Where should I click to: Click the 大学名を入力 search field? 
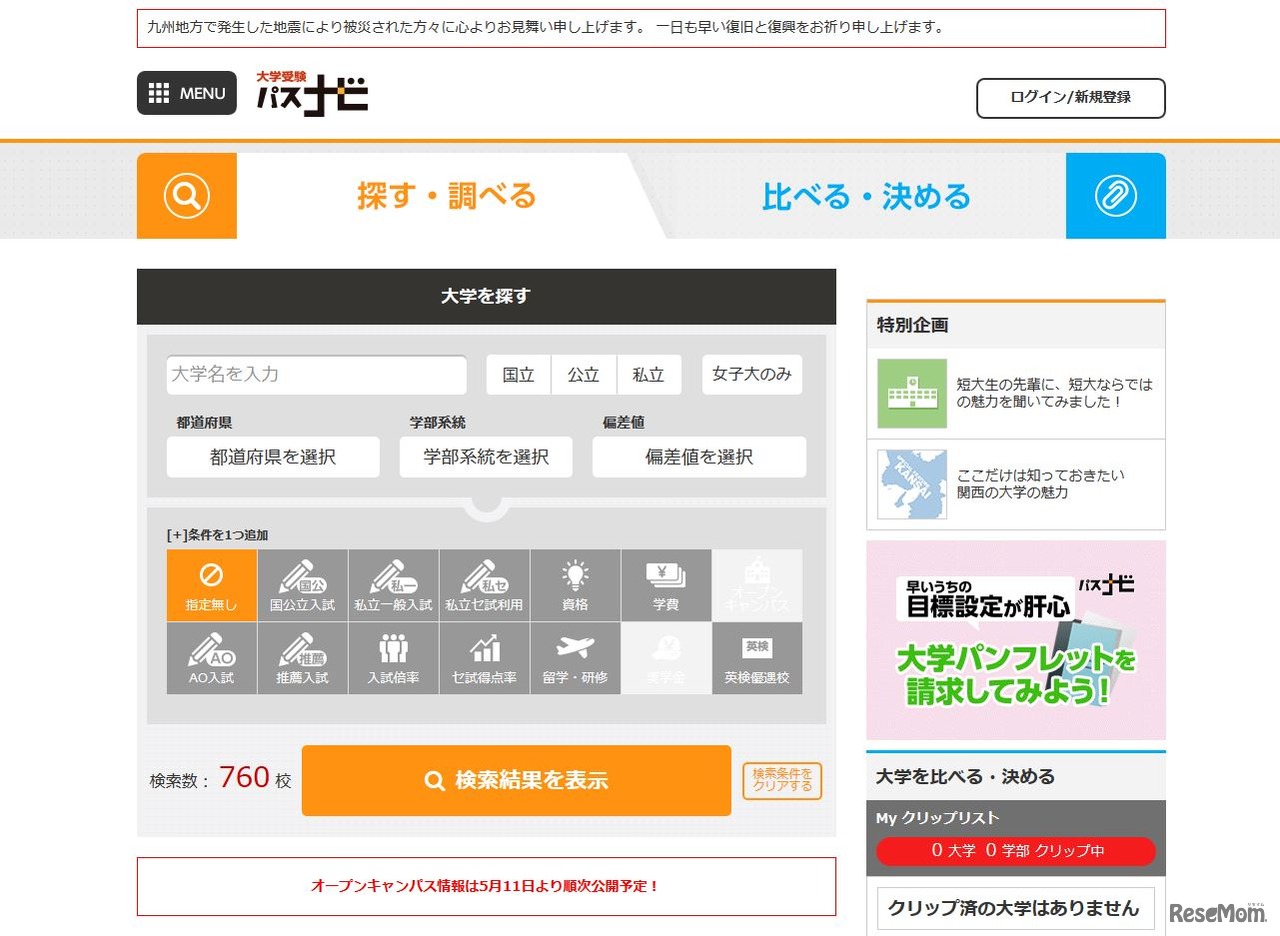click(x=316, y=375)
